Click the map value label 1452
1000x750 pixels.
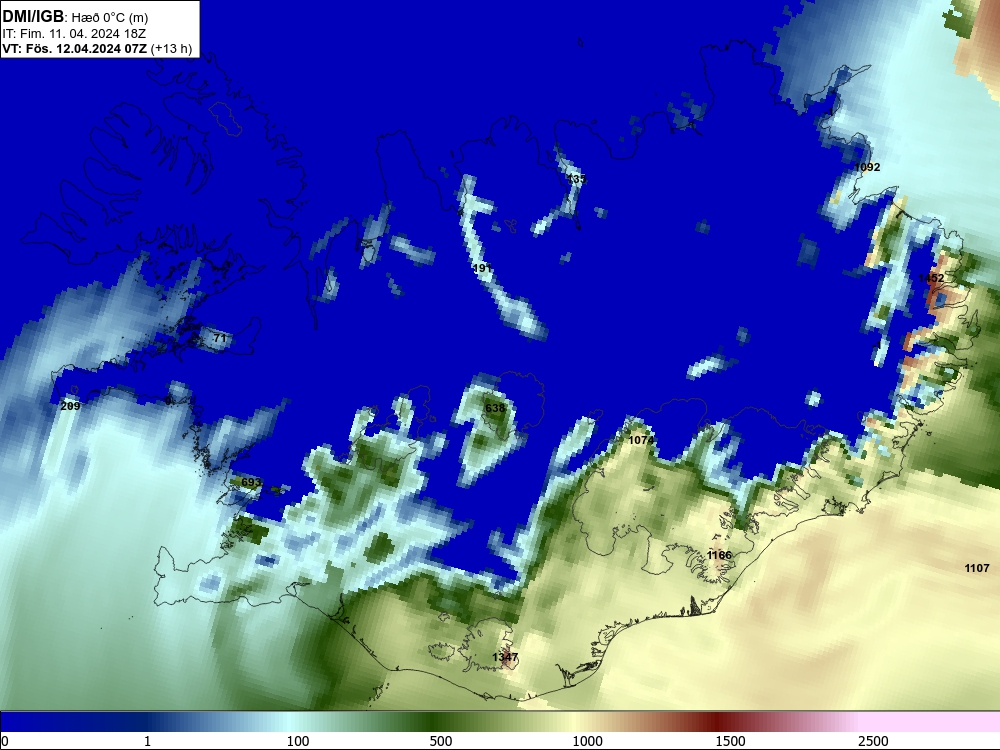931,278
